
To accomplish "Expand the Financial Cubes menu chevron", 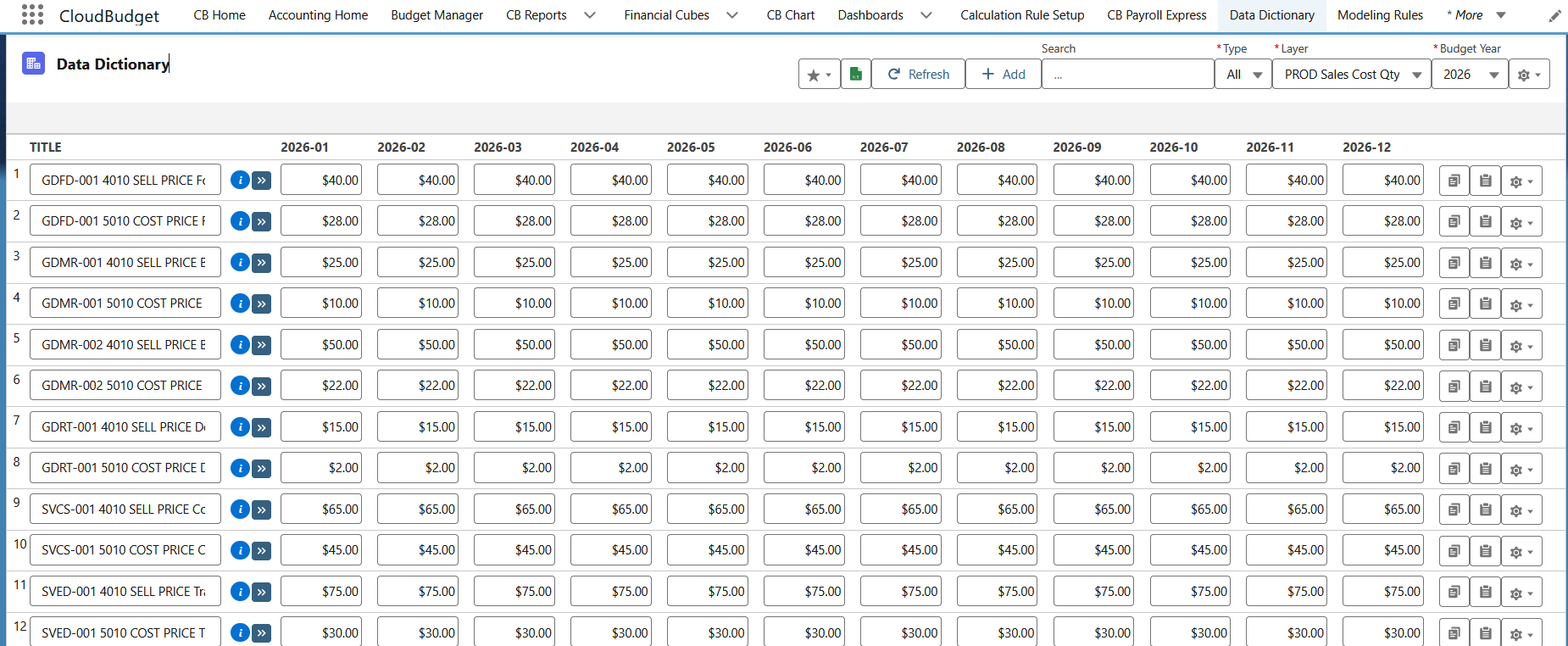I will pos(732,15).
